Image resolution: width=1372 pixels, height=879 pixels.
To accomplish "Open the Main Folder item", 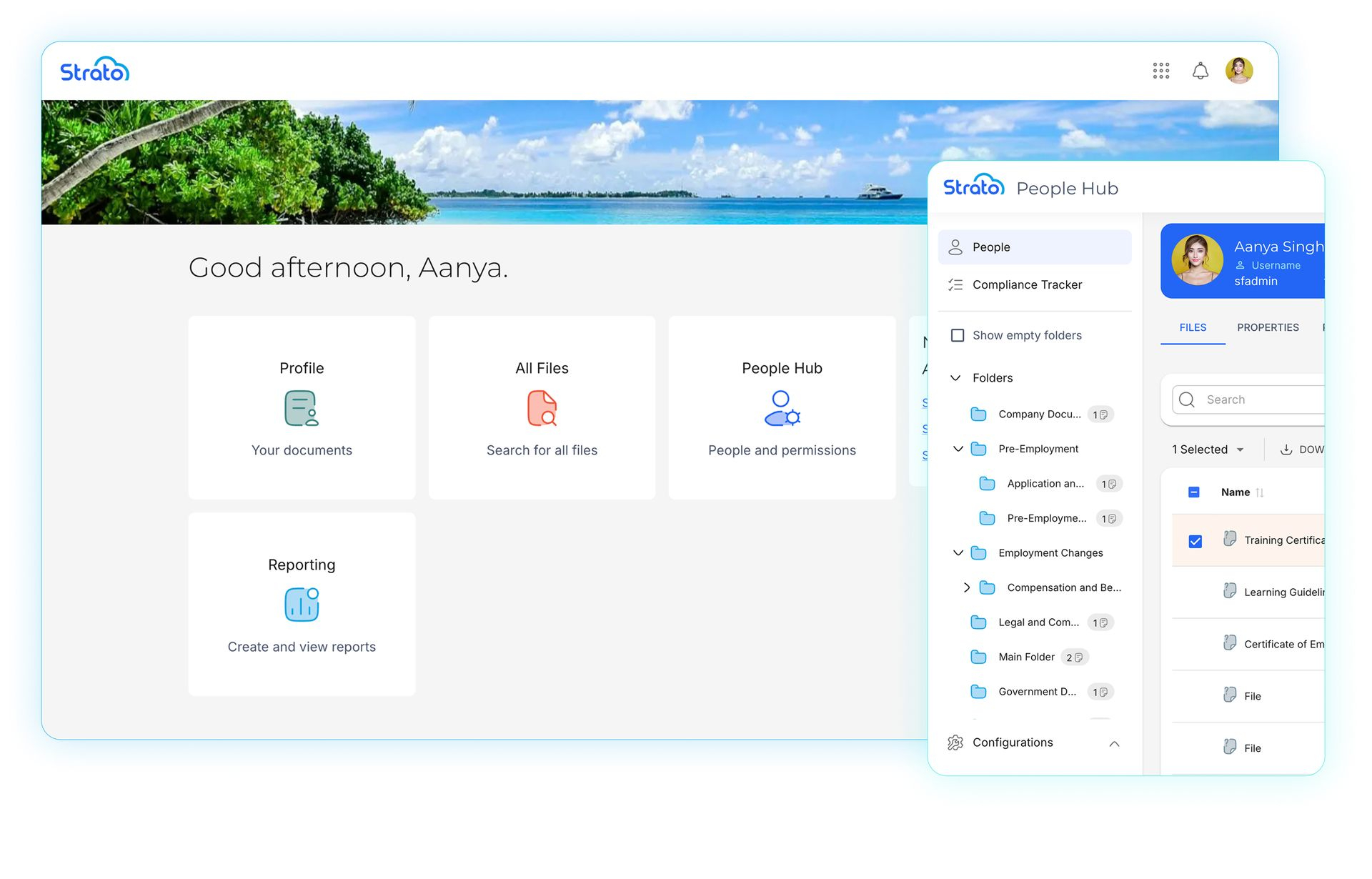I will coord(1026,657).
